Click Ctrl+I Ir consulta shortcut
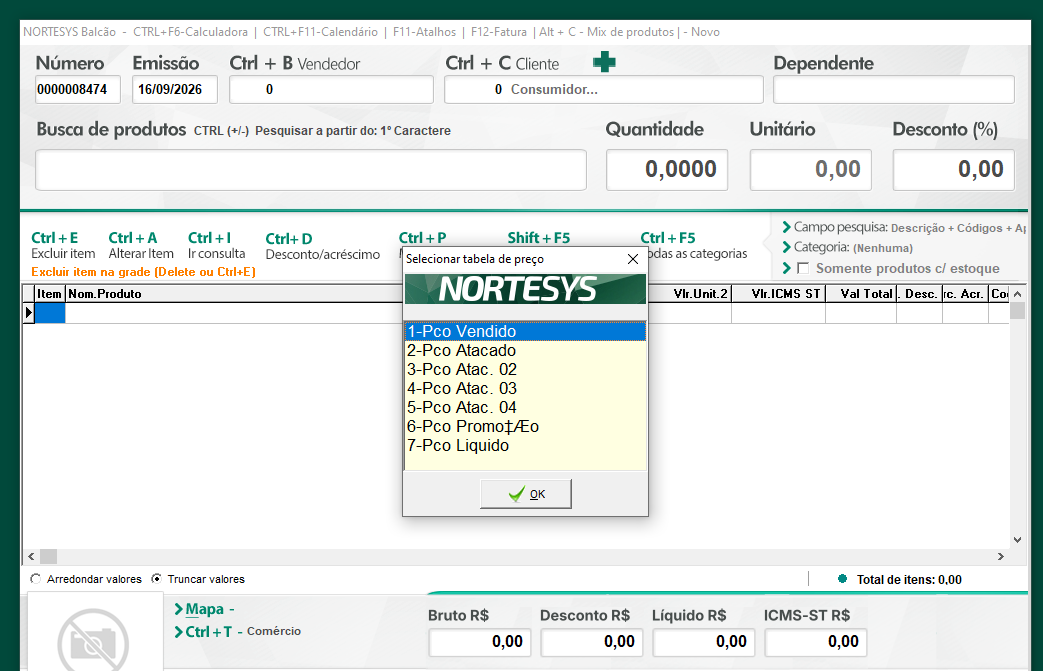This screenshot has height=671, width=1043. [x=216, y=245]
